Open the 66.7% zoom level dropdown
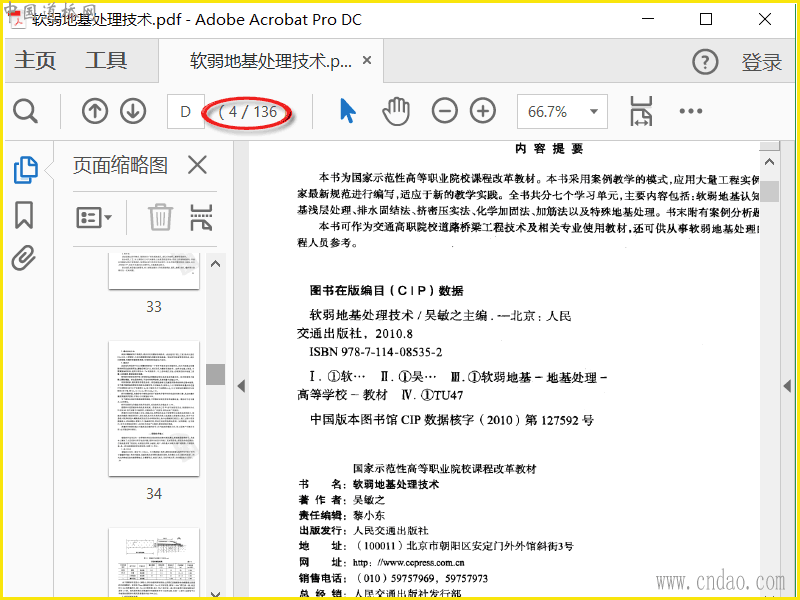Image resolution: width=800 pixels, height=600 pixels. [x=593, y=111]
